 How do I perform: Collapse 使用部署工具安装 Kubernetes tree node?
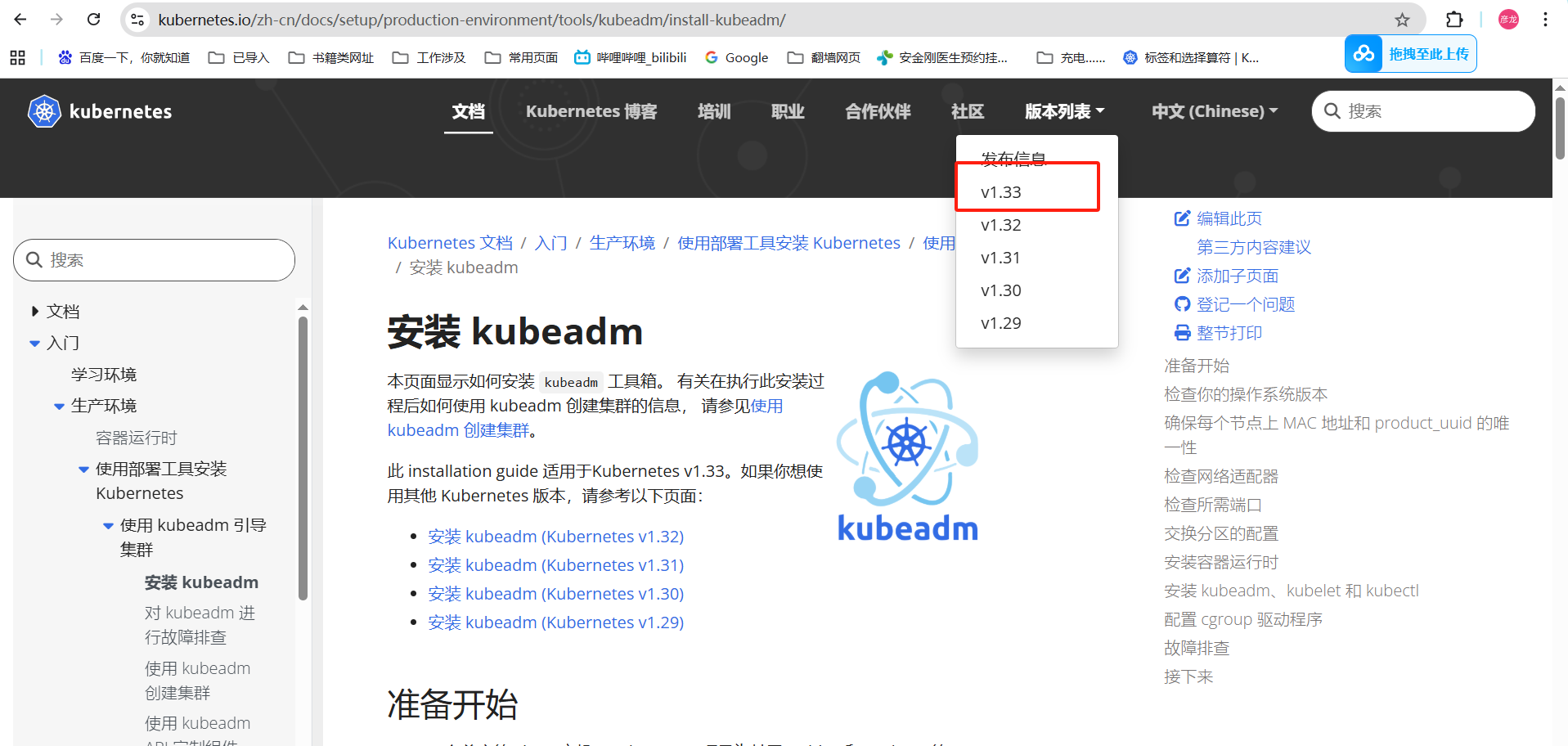coord(83,470)
